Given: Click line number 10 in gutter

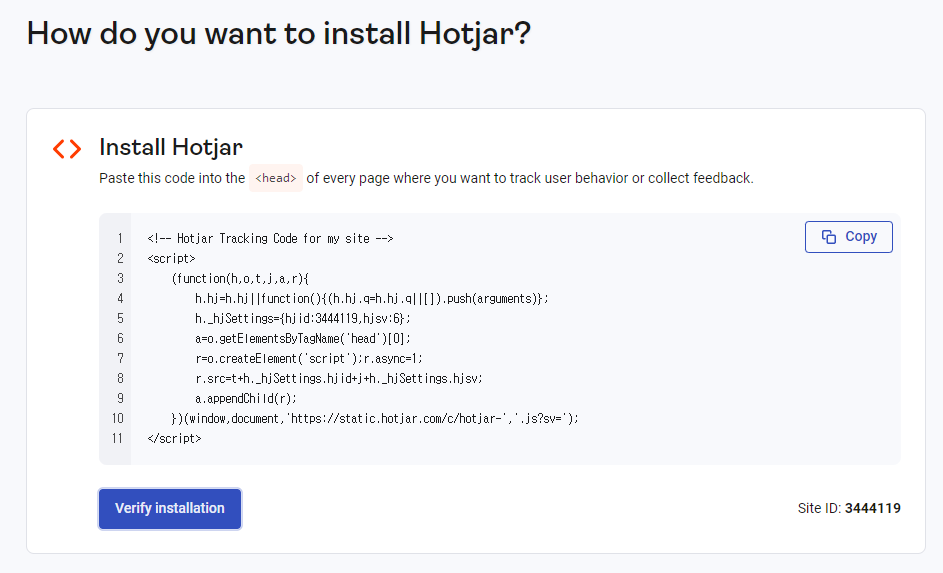Looking at the screenshot, I should tap(117, 418).
